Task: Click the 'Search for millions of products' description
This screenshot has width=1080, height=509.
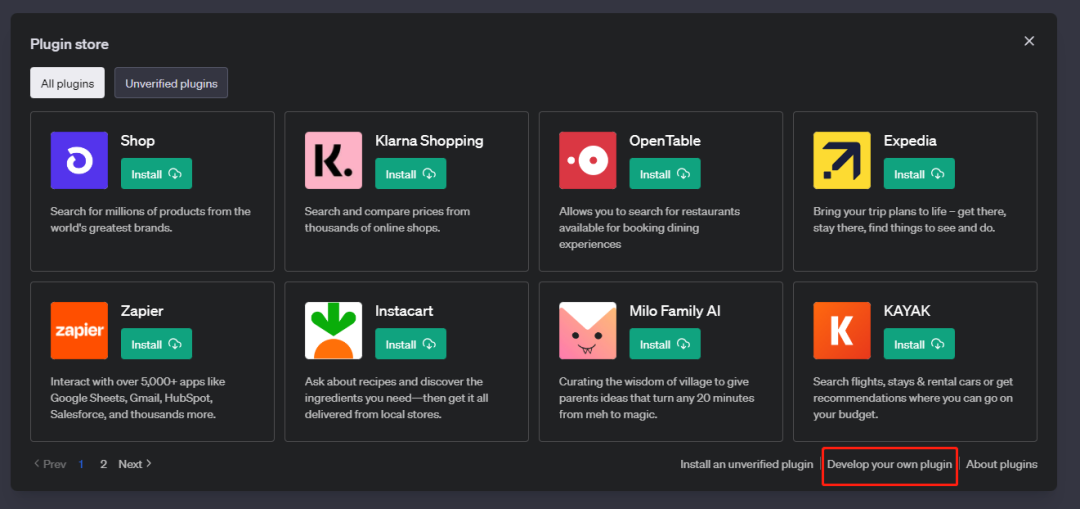Action: tap(150, 219)
